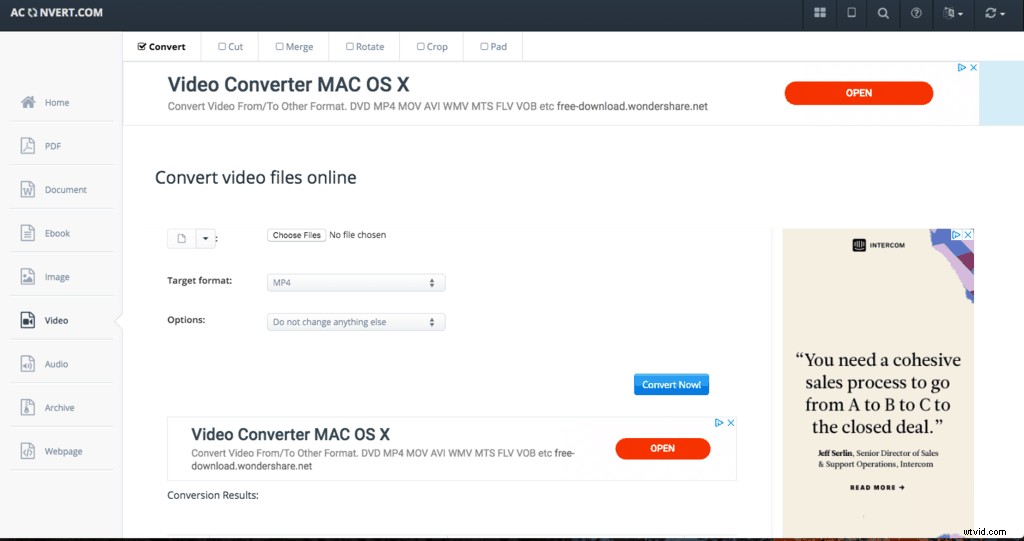
Task: Close the lower Video Converter ad X icon
Action: pyautogui.click(x=731, y=423)
